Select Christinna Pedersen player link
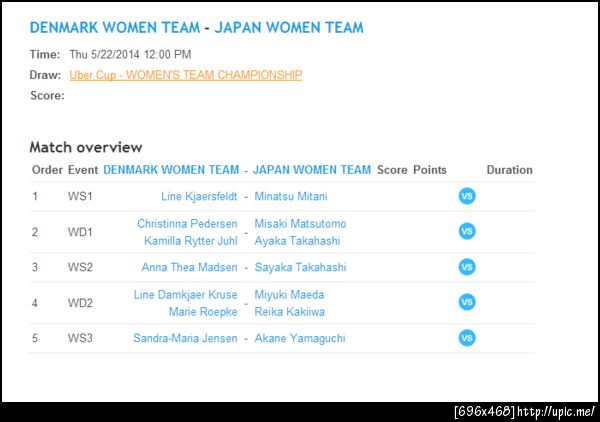The image size is (600, 422). coord(187,224)
